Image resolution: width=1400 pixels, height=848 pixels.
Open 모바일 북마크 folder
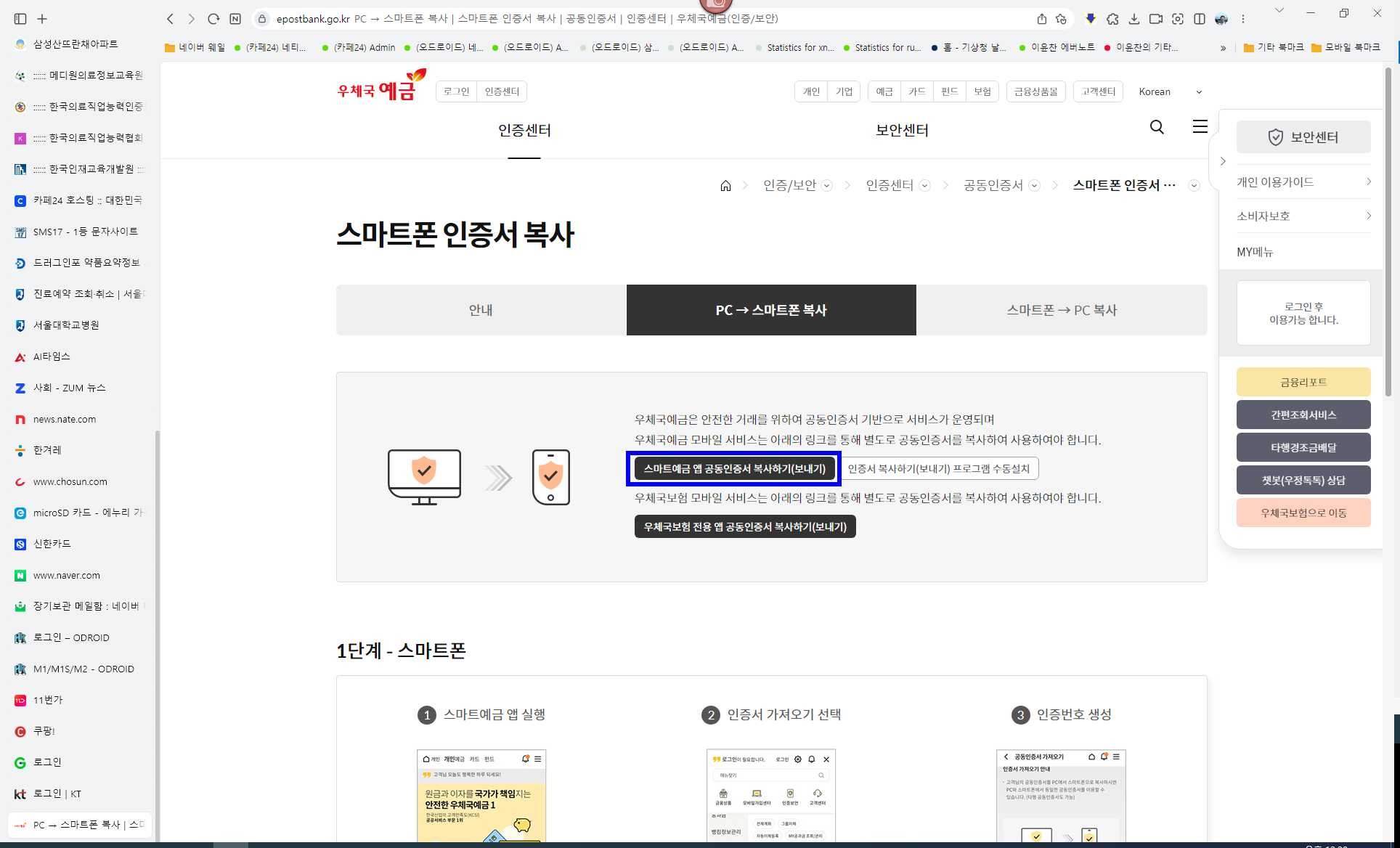[1346, 47]
